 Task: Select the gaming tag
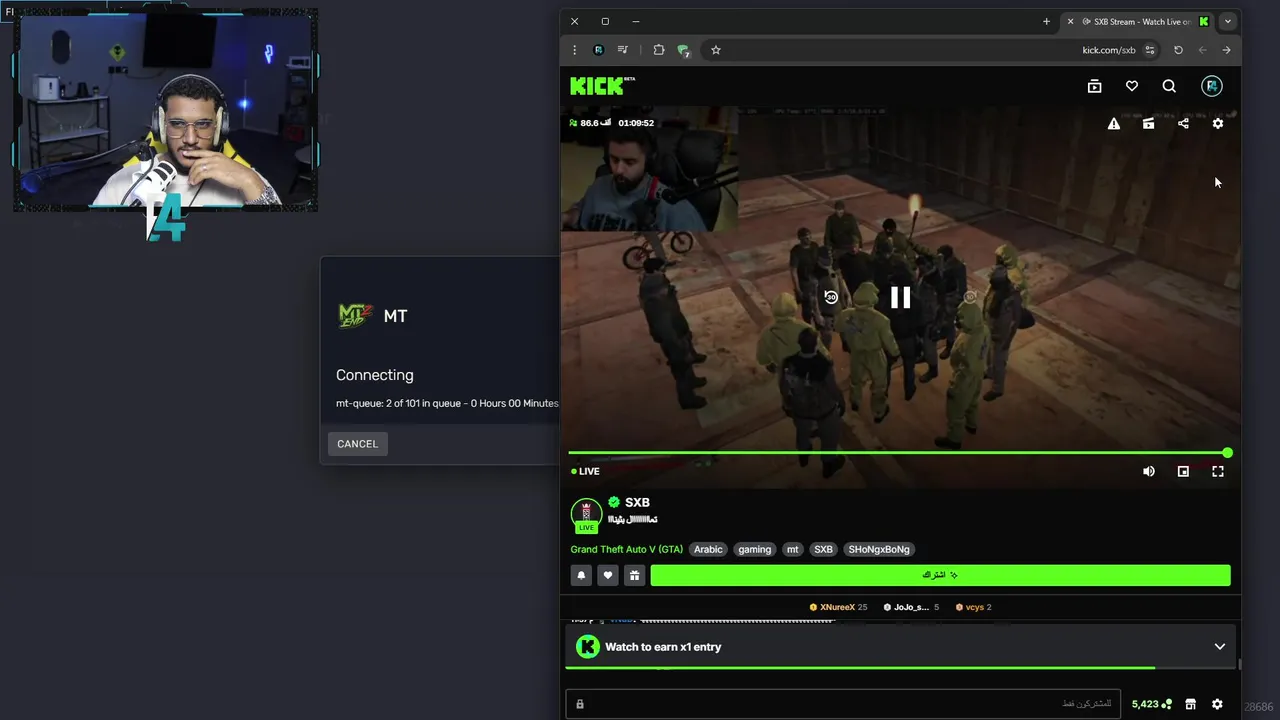click(755, 549)
